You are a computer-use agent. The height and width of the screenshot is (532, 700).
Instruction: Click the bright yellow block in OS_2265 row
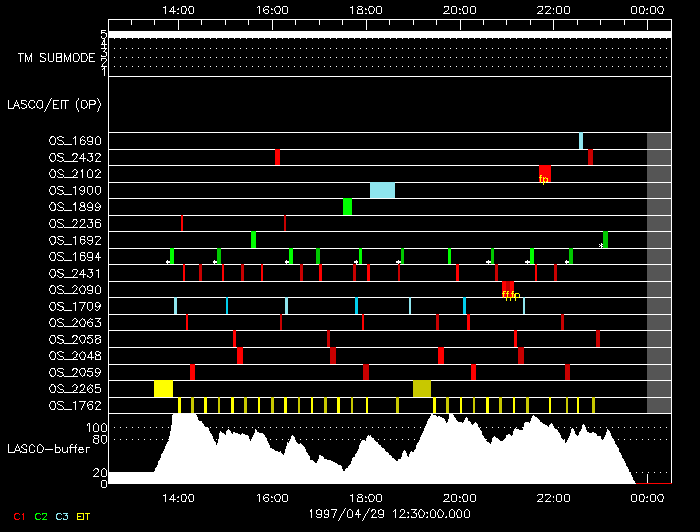point(163,388)
